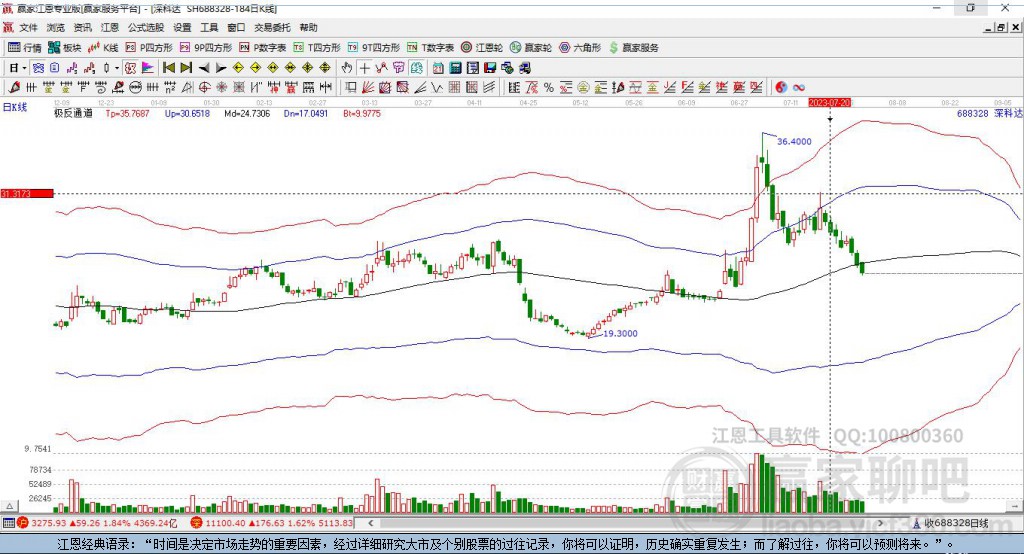Select the red F line tool

687,88
